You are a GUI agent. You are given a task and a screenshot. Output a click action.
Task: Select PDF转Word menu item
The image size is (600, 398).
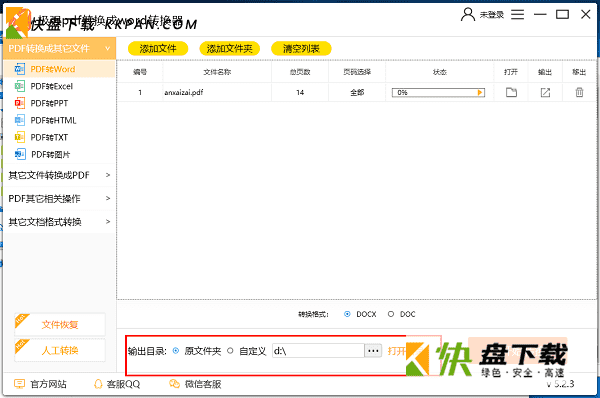tap(59, 69)
